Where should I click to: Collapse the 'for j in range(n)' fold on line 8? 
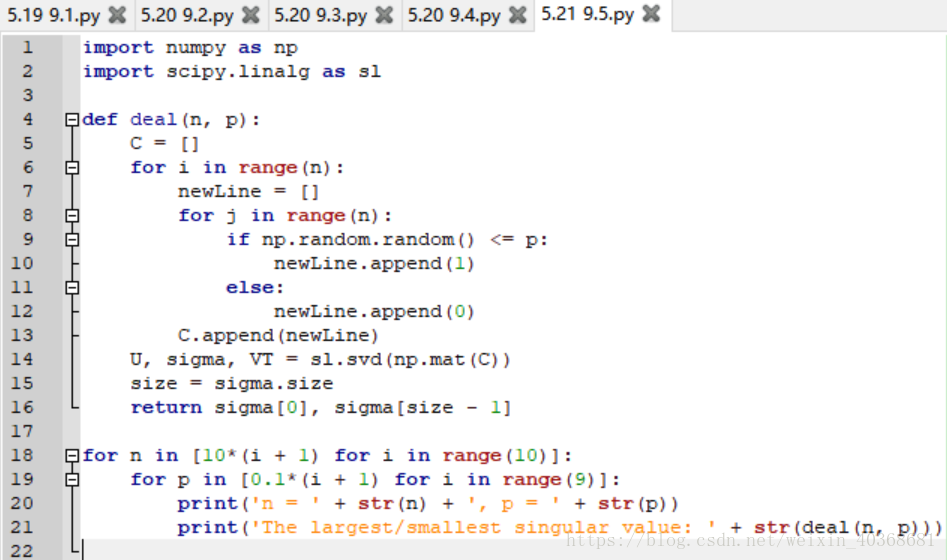point(72,216)
